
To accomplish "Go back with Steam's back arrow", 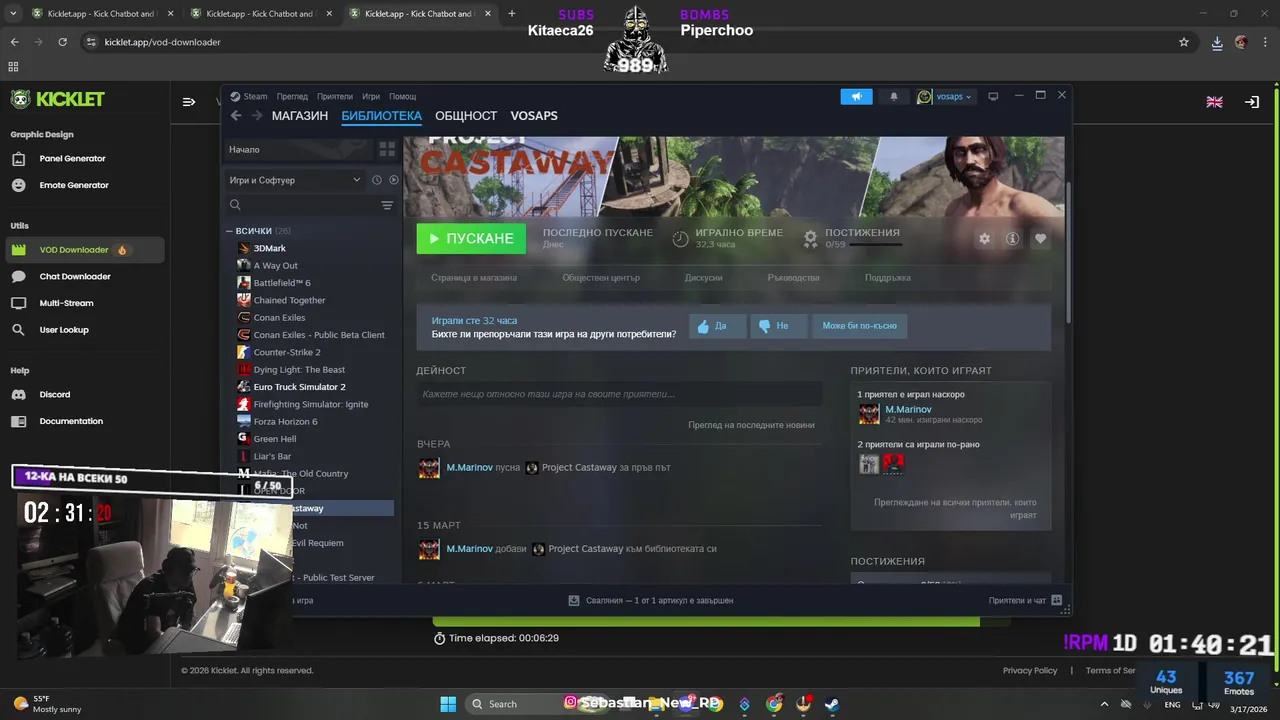I will click(236, 116).
